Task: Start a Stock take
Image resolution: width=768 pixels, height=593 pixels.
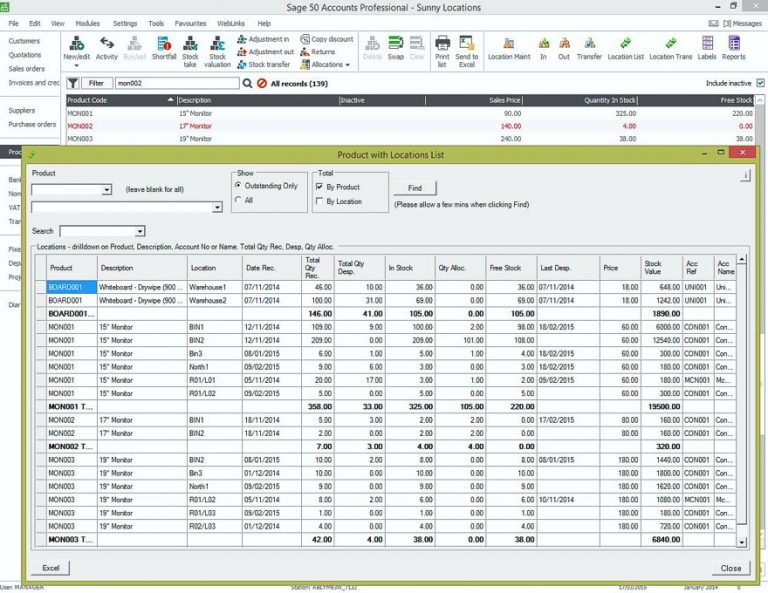Action: (190, 51)
